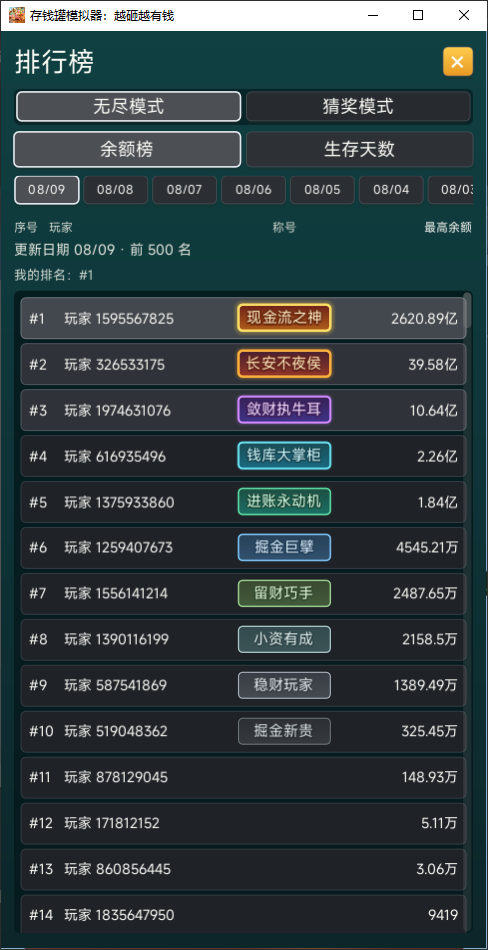Click the balance 325.45万

click(430, 732)
